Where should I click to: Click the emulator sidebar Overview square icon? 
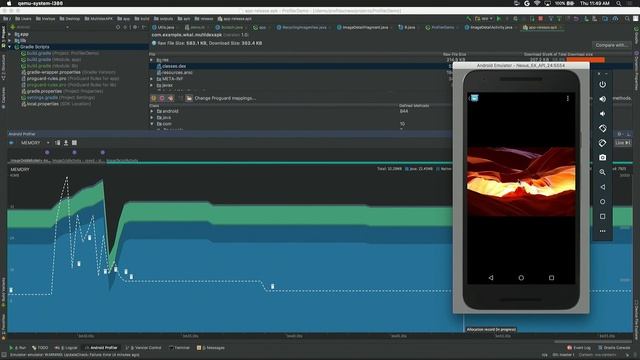click(x=602, y=216)
